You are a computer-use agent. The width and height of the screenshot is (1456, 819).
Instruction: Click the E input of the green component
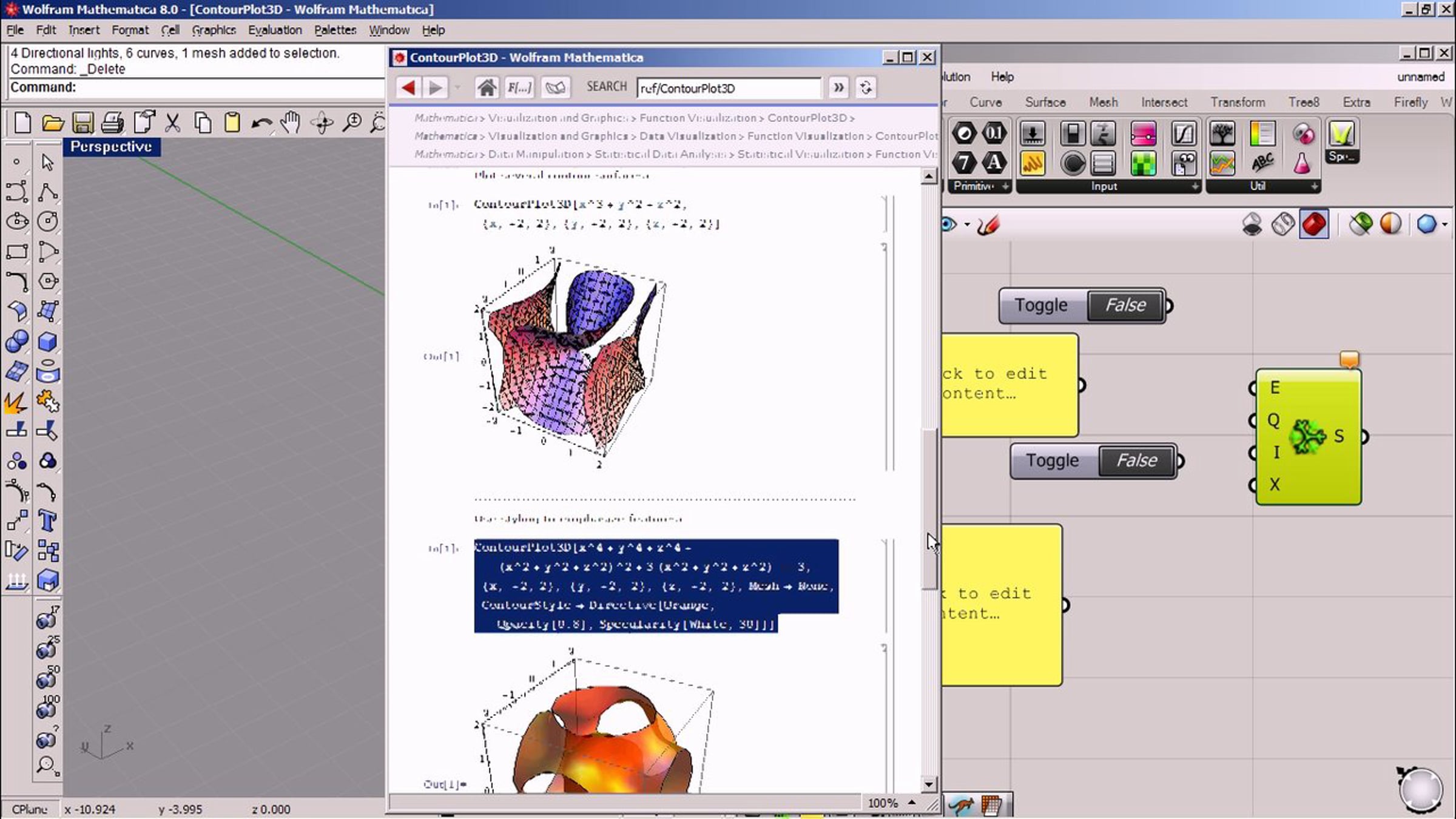coord(1253,388)
